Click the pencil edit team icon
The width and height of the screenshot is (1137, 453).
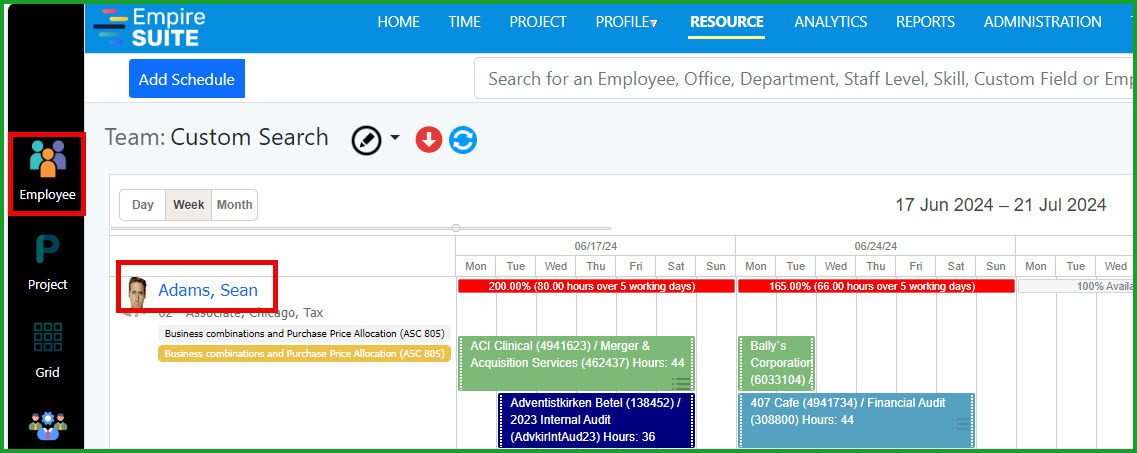[x=367, y=140]
